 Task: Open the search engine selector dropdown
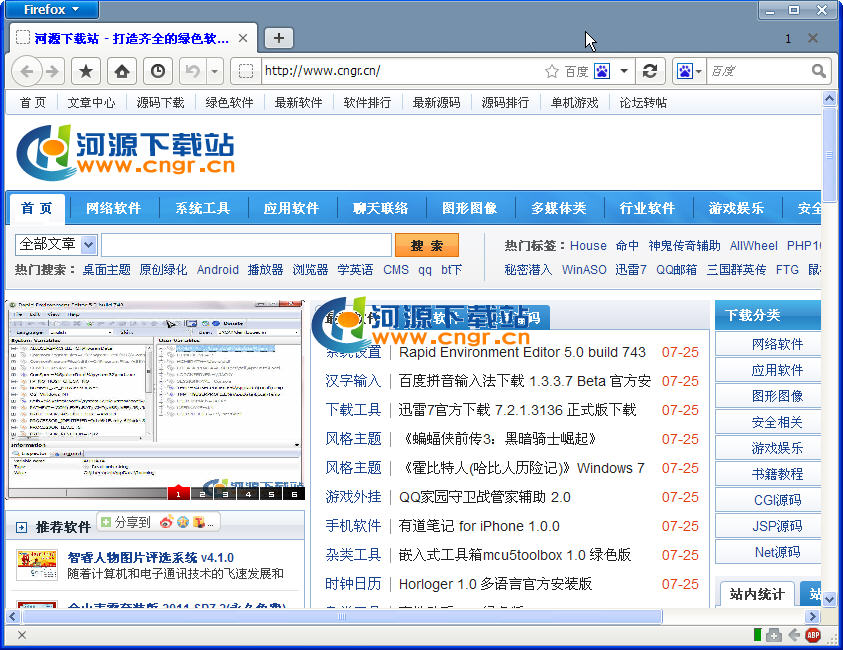pos(689,71)
